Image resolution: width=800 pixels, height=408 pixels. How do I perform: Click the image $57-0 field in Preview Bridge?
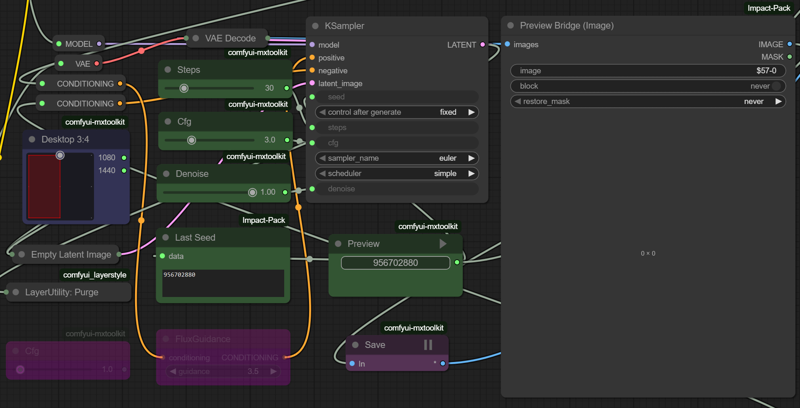pyautogui.click(x=648, y=71)
